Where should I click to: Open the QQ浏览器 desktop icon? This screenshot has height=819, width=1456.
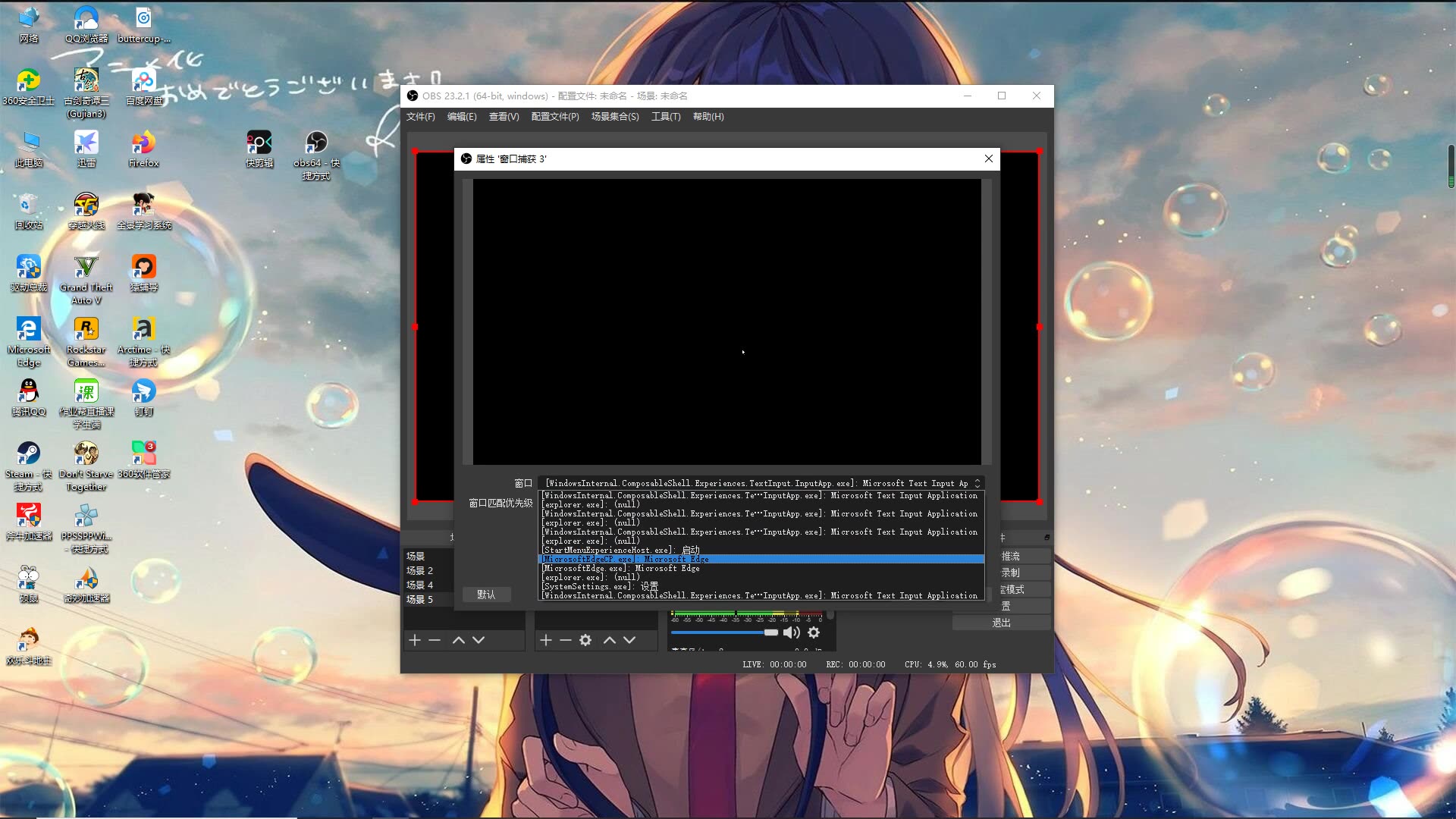(86, 25)
